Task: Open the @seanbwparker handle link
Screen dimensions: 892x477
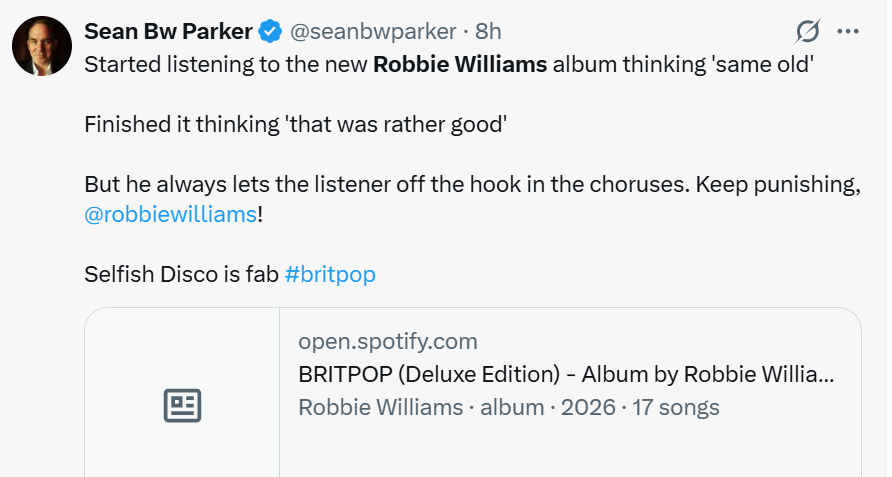Action: pyautogui.click(x=373, y=32)
